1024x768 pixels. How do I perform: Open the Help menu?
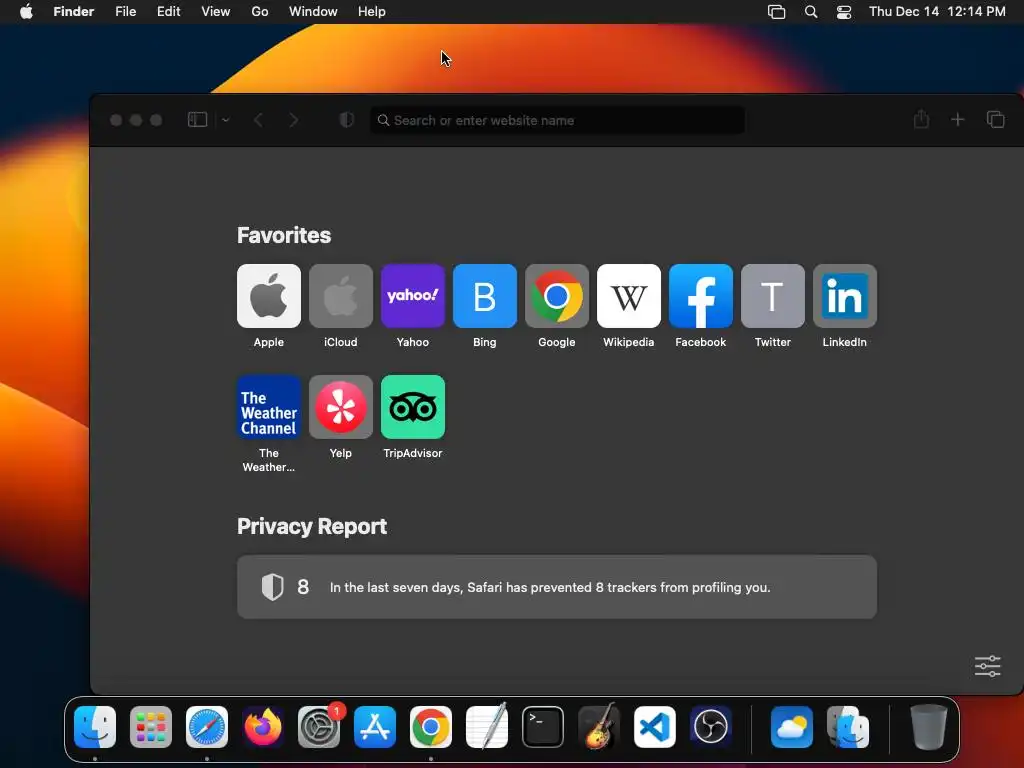372,12
